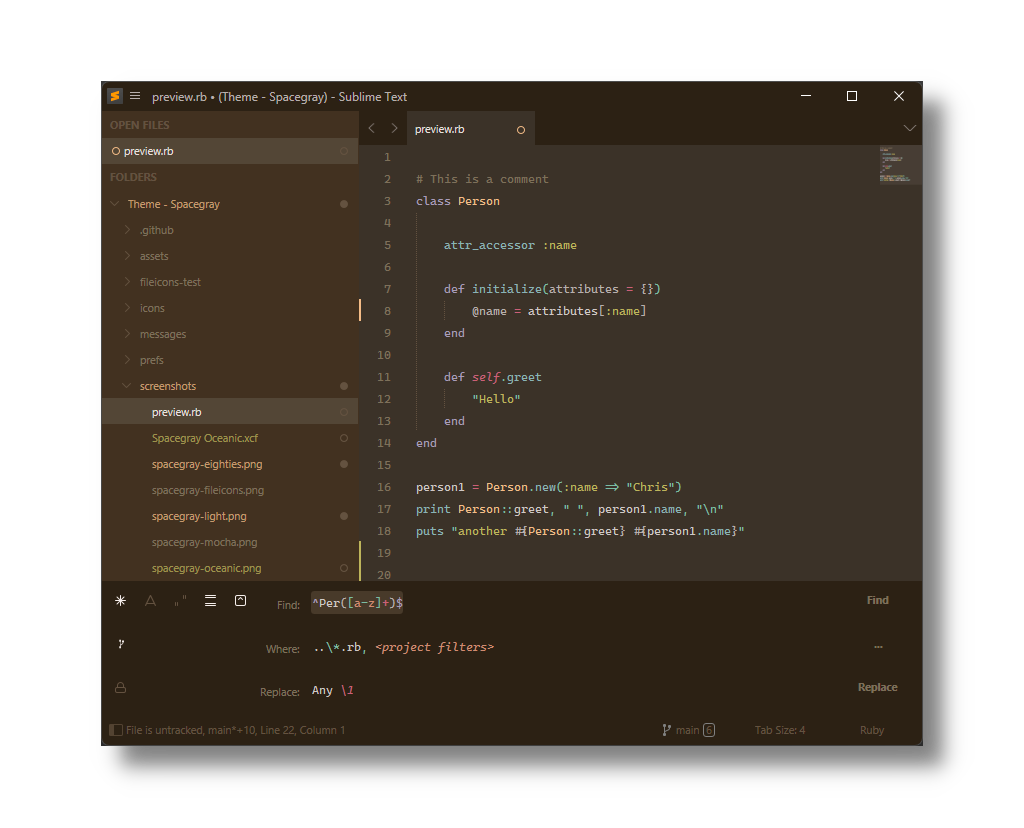Viewport: 1024px width, 828px height.
Task: Click the preserve case lock icon
Action: pos(121,688)
